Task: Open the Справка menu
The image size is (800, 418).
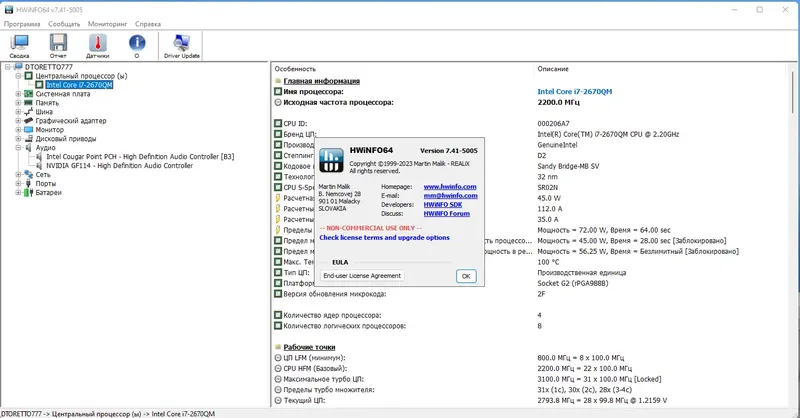Action: pyautogui.click(x=148, y=24)
